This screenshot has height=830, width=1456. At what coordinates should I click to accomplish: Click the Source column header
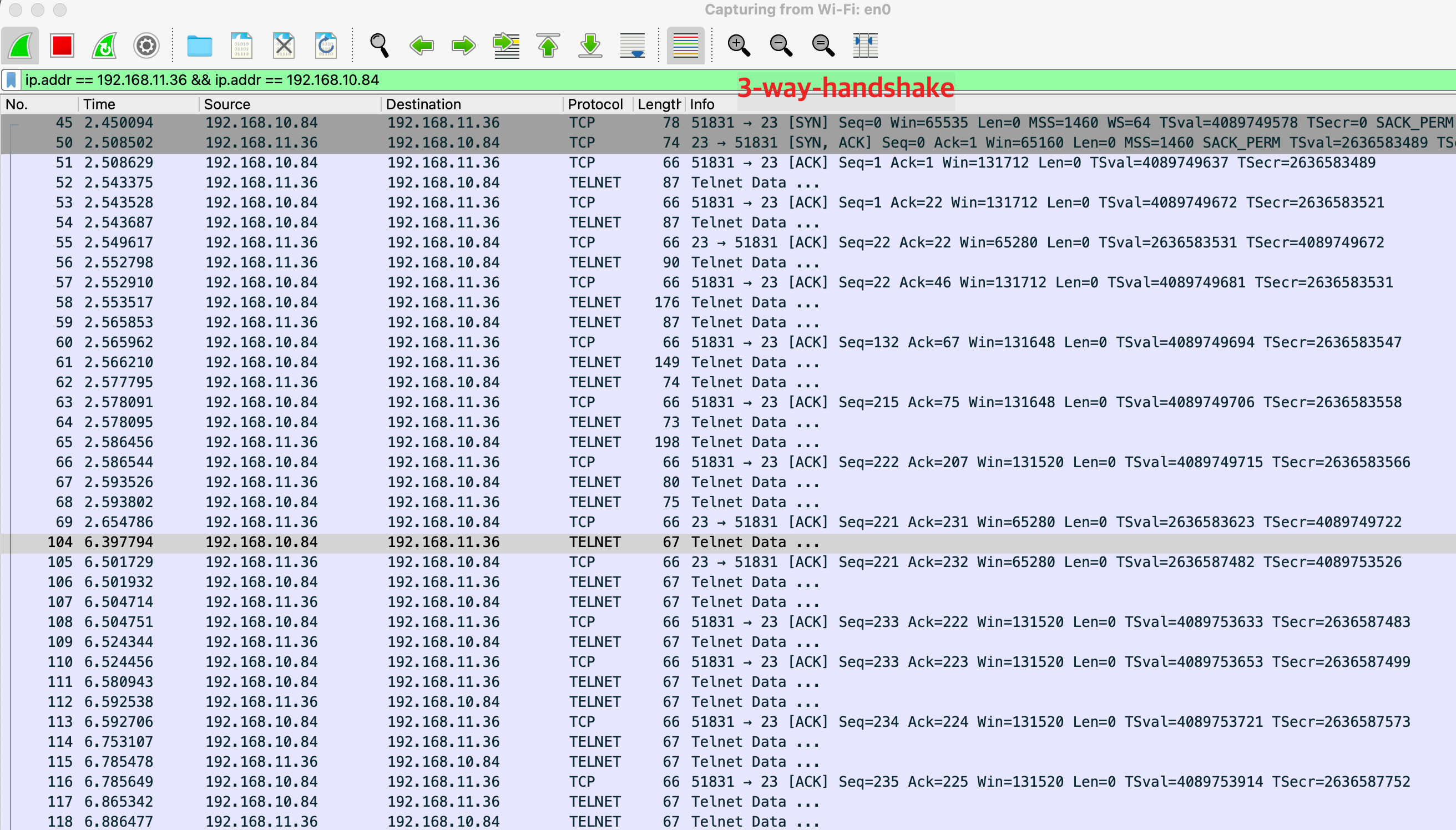click(x=227, y=104)
